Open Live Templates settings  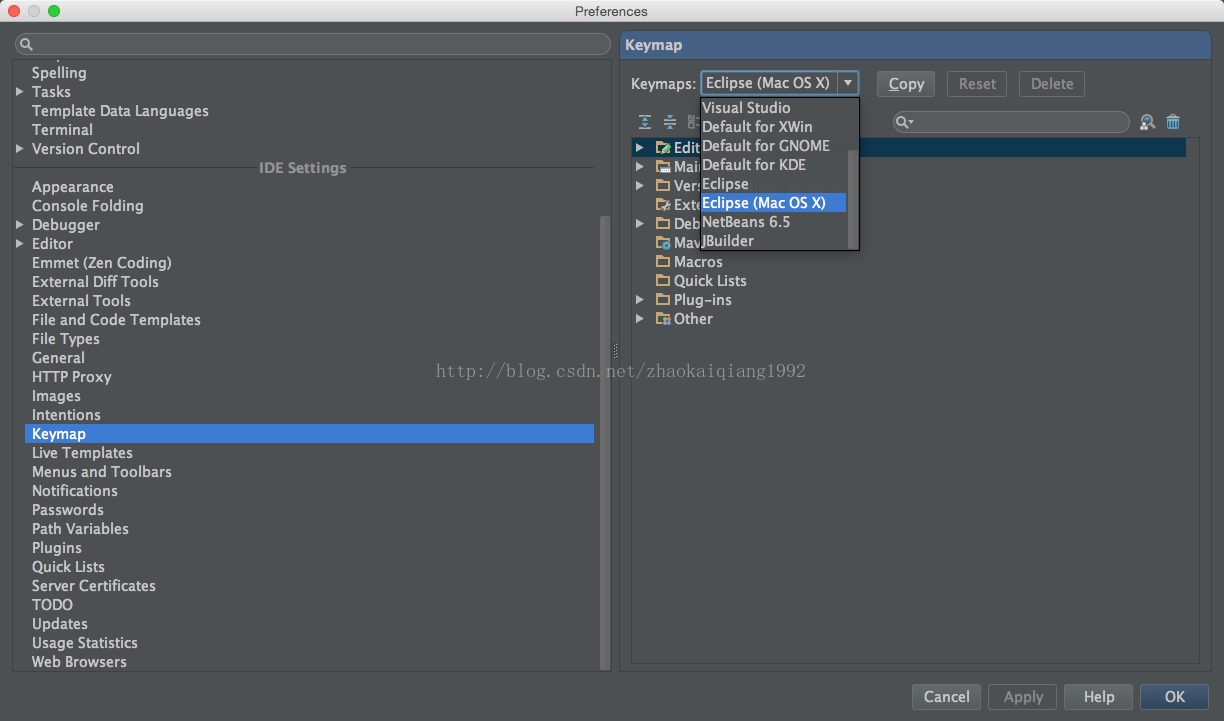(x=82, y=453)
